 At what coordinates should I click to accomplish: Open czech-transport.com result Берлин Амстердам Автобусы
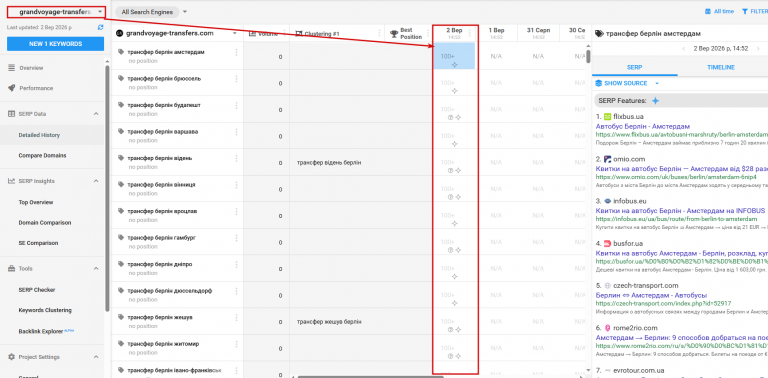point(651,296)
